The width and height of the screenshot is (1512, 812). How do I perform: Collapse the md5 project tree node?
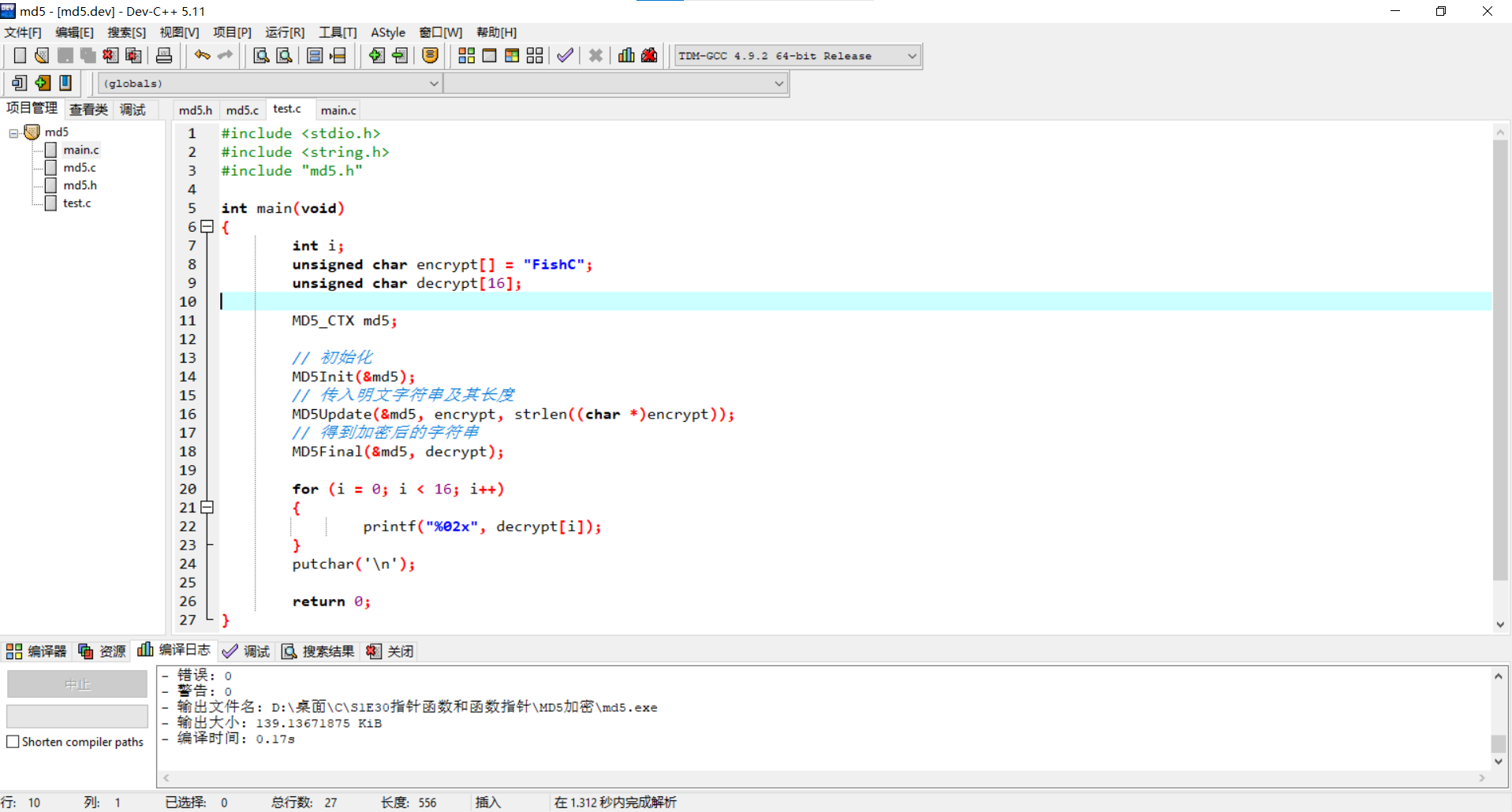tap(13, 132)
